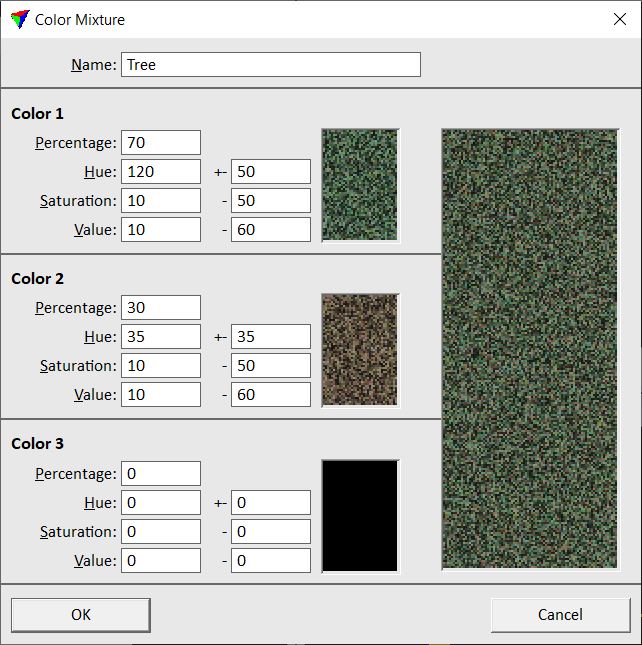
Task: Click Color 2 Value minimum field
Action: [161, 394]
